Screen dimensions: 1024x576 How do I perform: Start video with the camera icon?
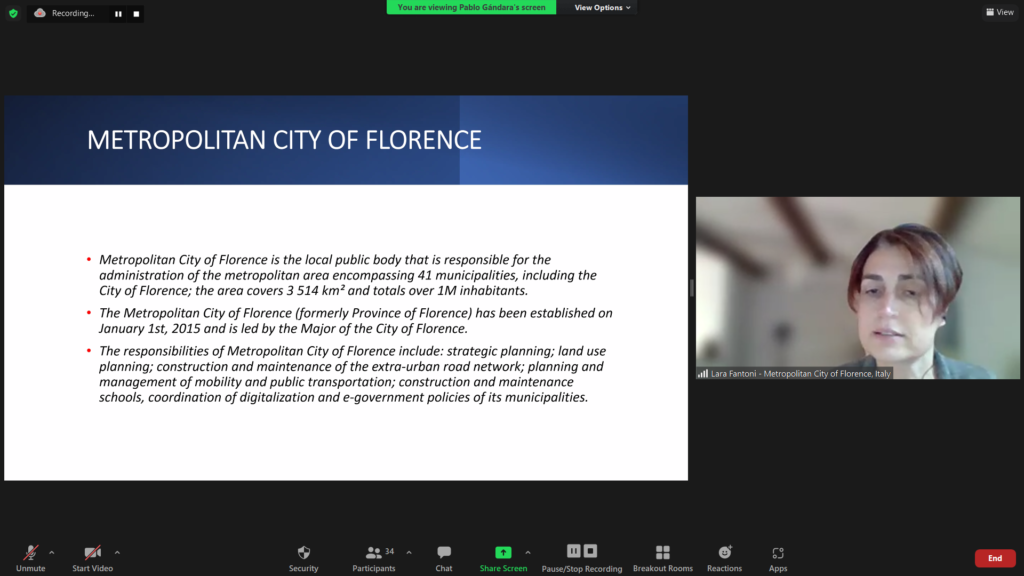(92, 553)
